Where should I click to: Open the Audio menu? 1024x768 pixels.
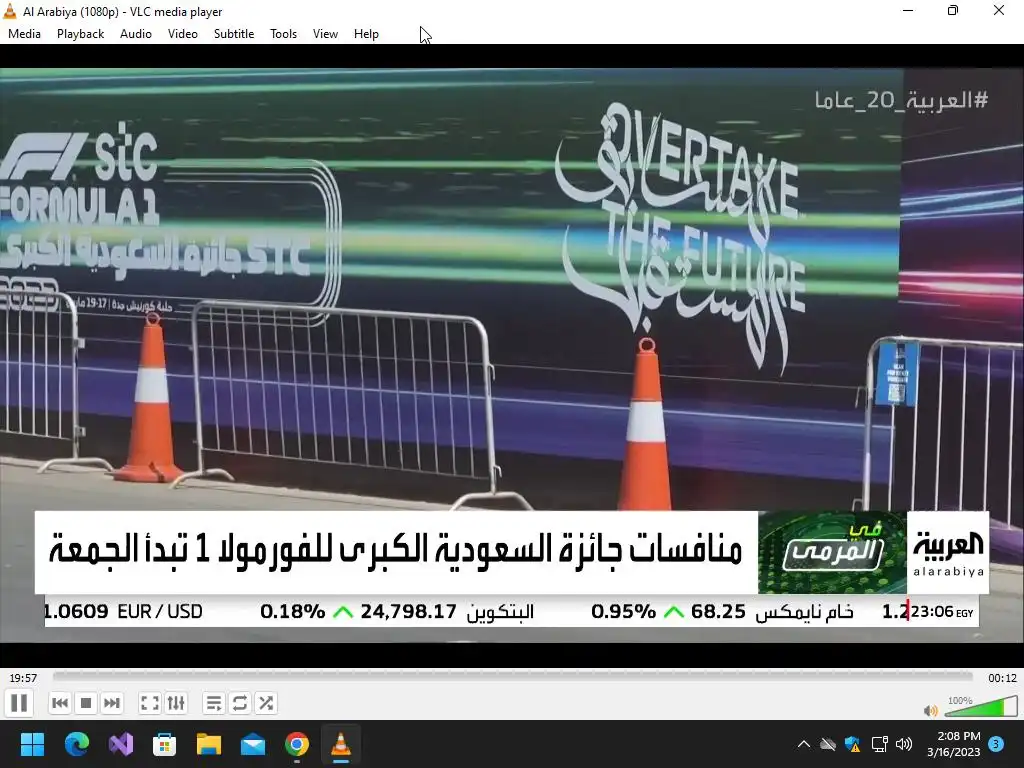tap(136, 34)
